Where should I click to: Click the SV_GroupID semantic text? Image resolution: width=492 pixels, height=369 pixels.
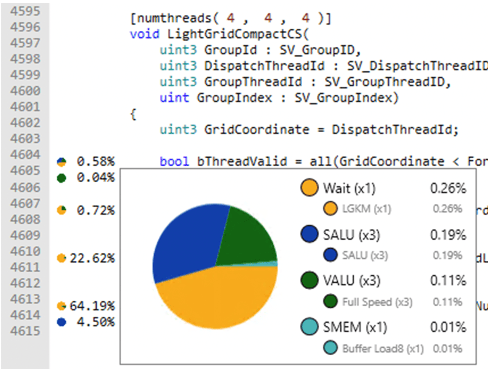pos(317,50)
